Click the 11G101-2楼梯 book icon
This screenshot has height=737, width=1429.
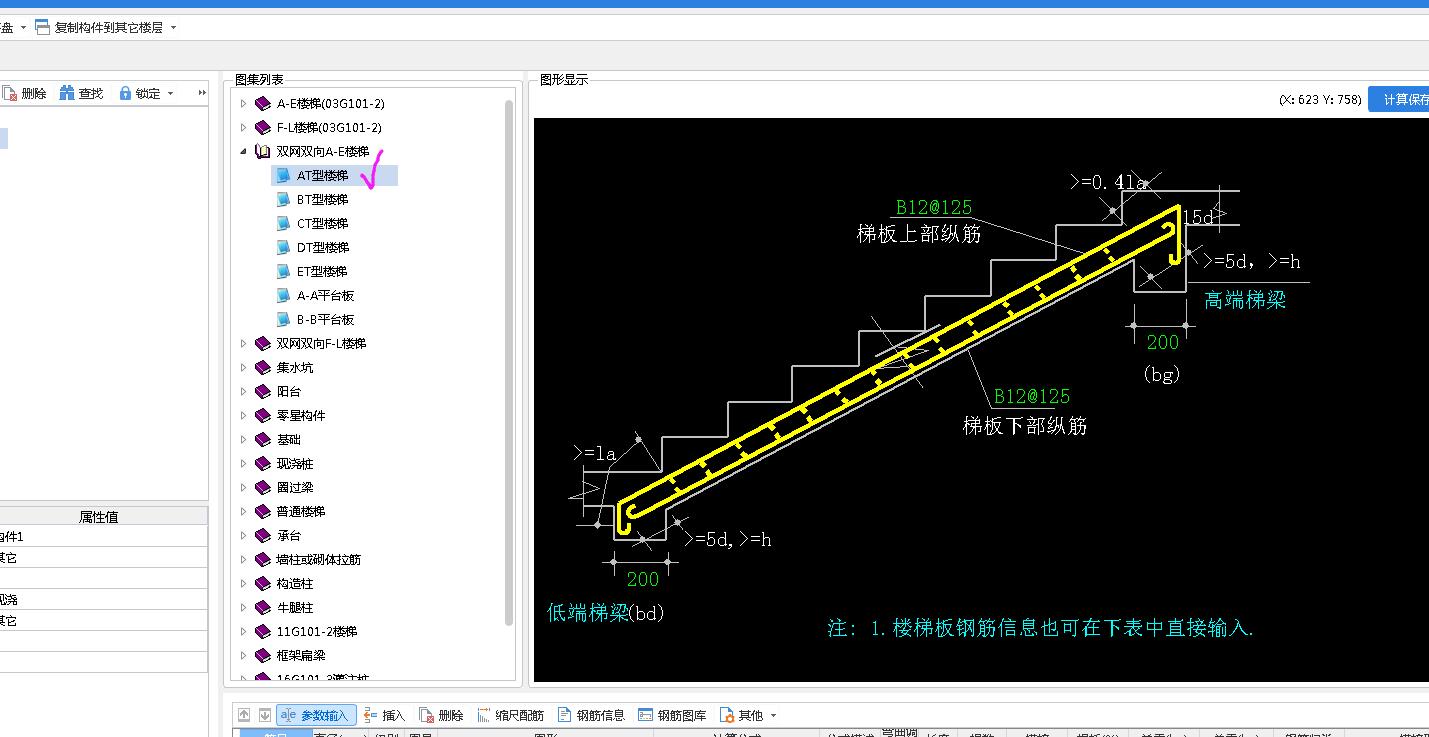coord(263,631)
